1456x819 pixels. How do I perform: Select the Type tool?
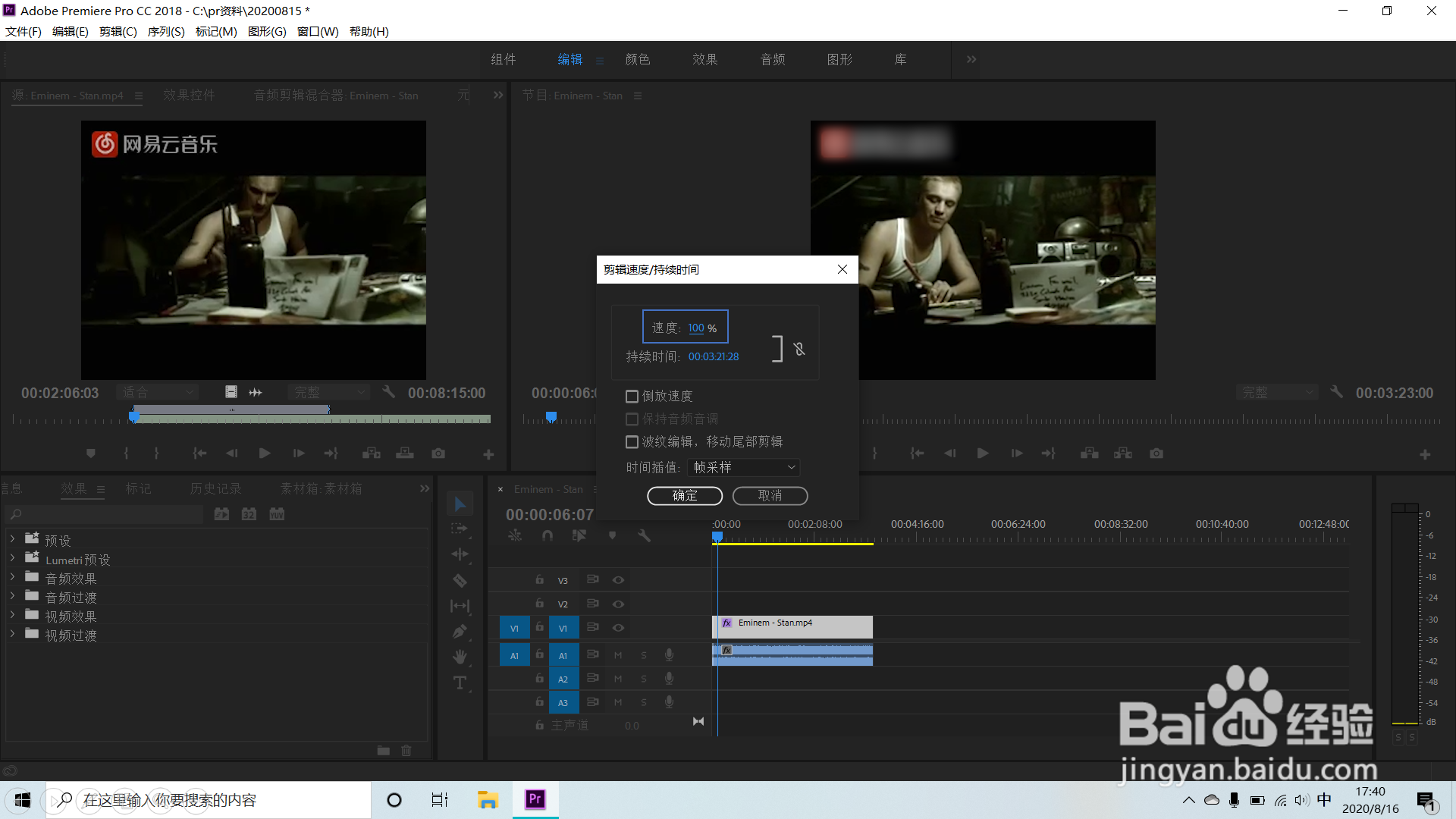460,682
